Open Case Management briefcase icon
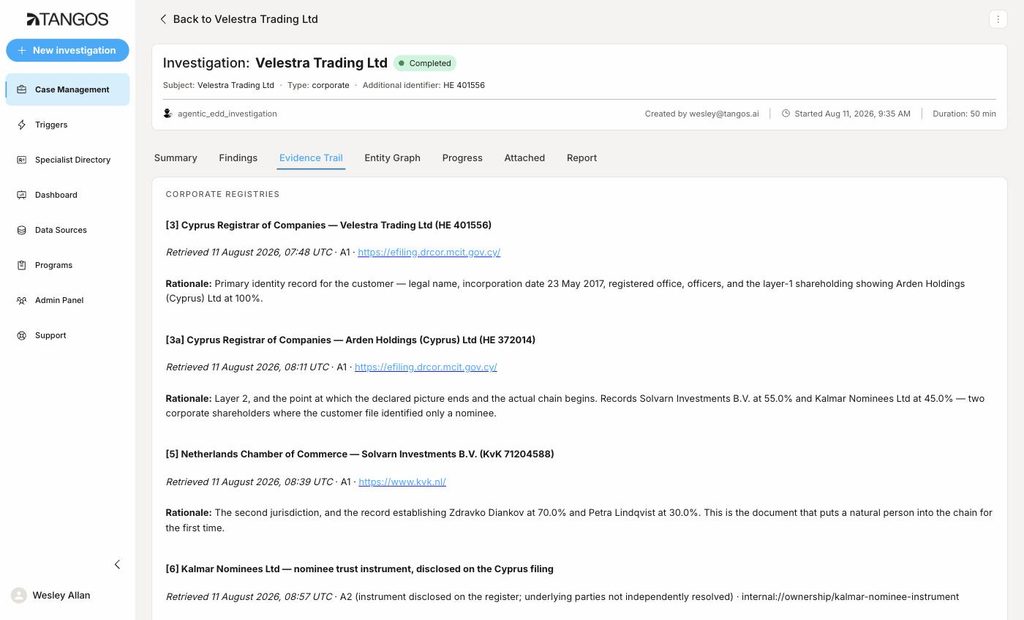The width and height of the screenshot is (1024, 620). [x=22, y=90]
